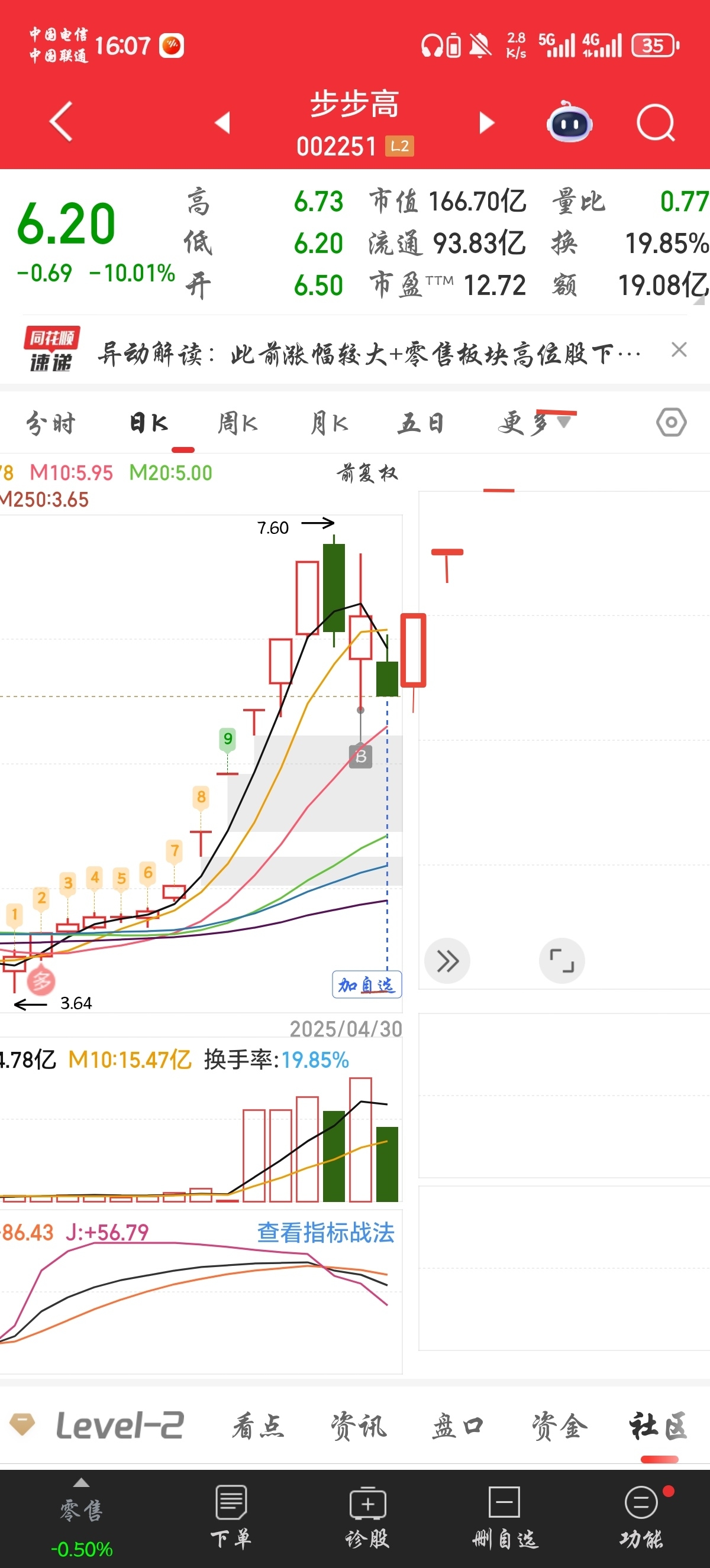Screen dimensions: 710x1568
Task: Tap the Level-2 diamond icon
Action: pyautogui.click(x=23, y=1425)
